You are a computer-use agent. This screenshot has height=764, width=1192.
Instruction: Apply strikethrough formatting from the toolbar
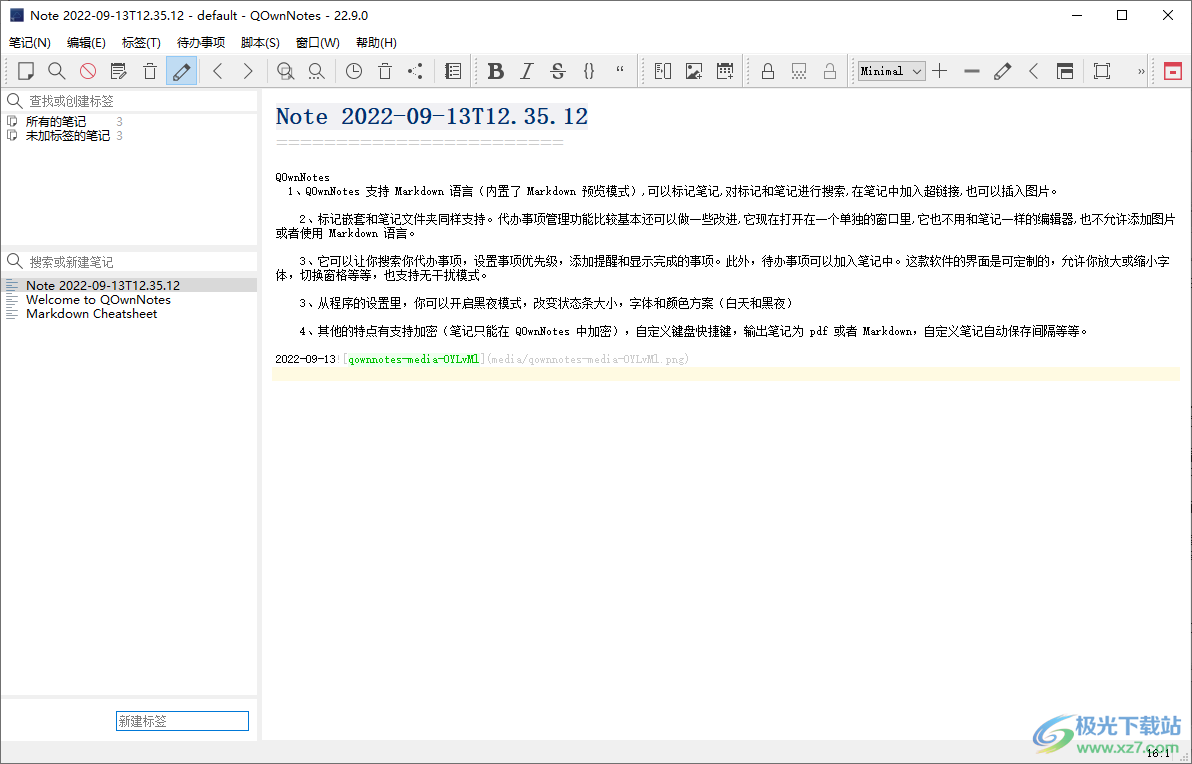[x=557, y=71]
